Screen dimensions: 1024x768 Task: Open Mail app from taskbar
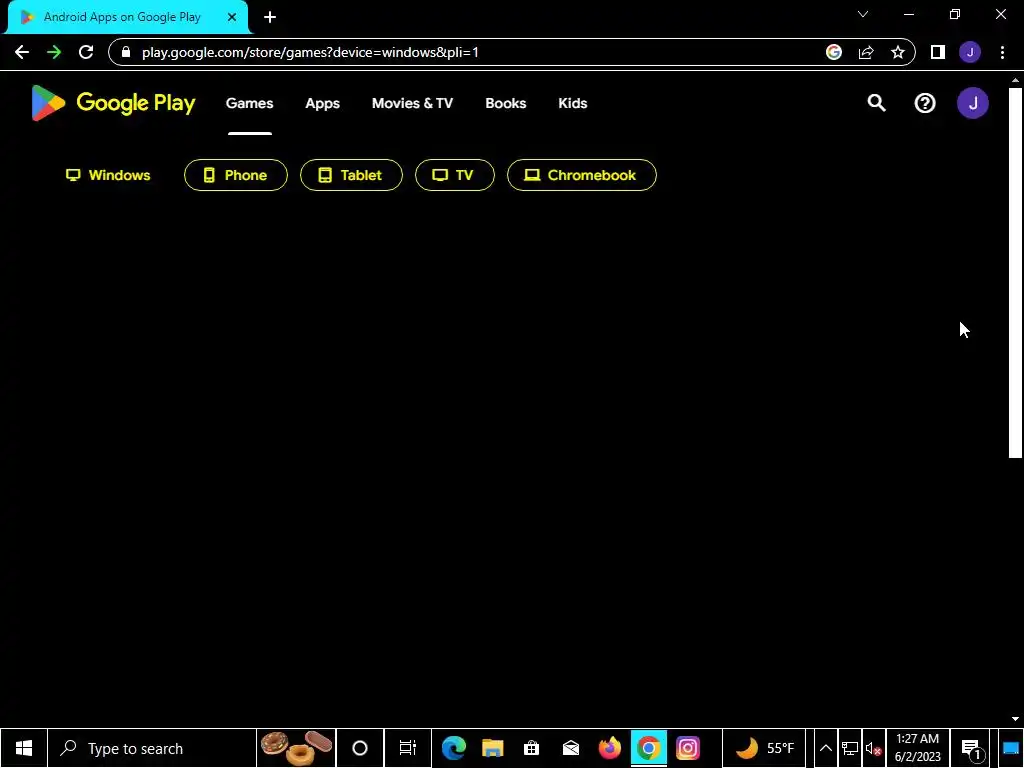pos(571,748)
